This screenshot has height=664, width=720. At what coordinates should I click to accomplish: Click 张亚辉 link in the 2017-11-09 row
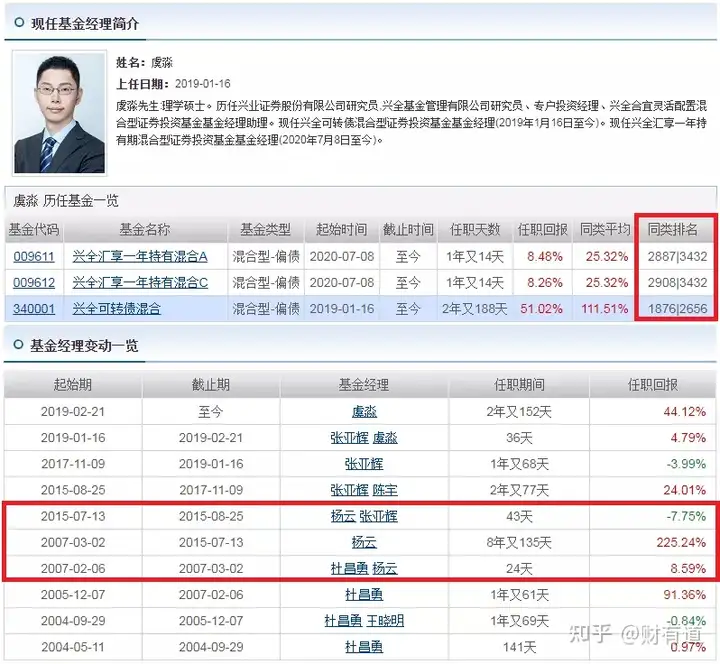pos(364,464)
